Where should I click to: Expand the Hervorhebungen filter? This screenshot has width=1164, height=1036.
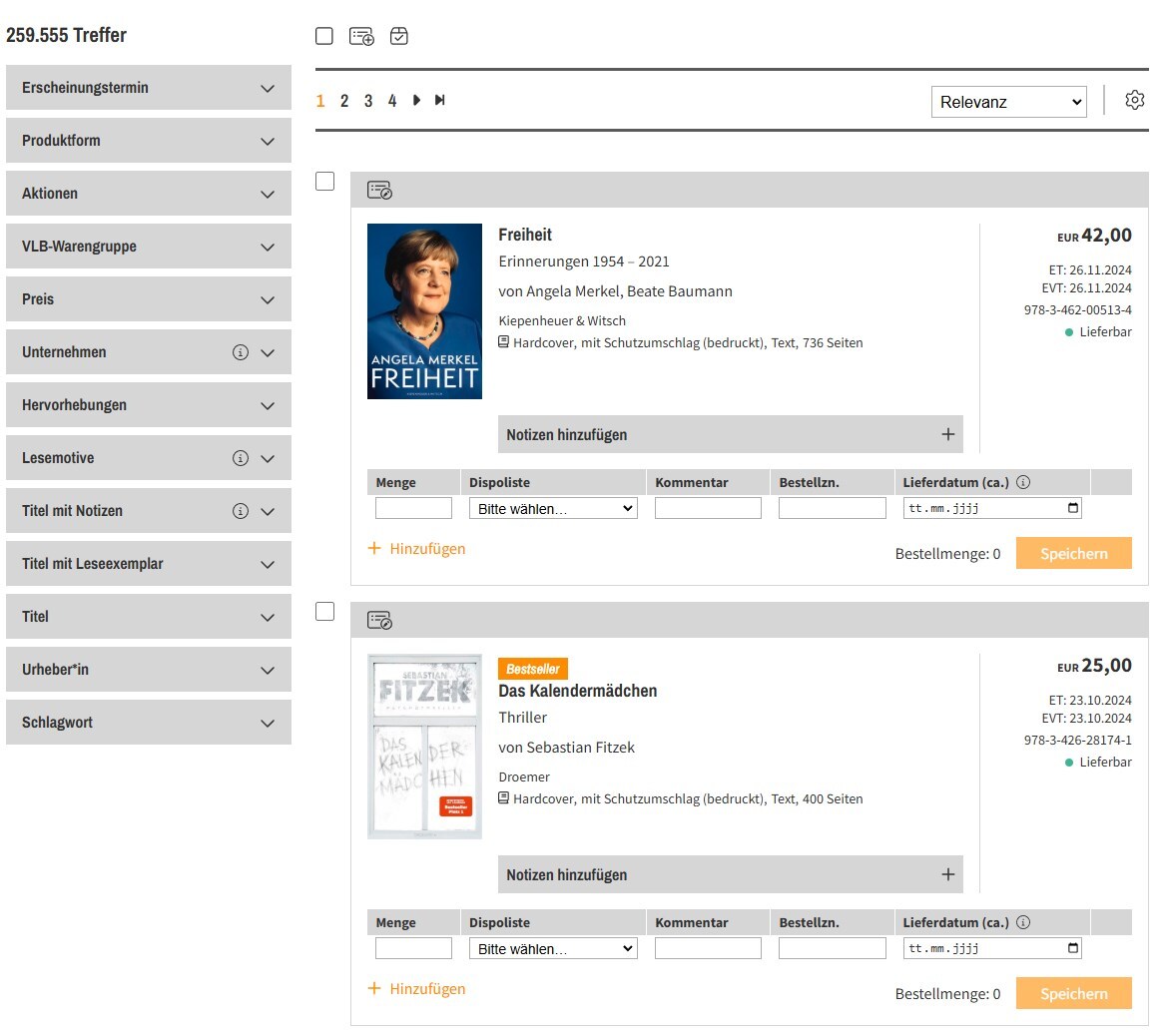click(x=149, y=405)
